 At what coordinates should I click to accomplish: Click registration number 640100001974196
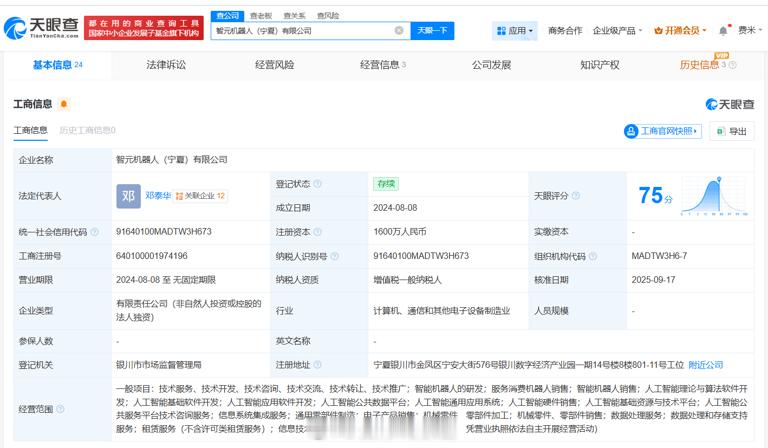coord(152,256)
